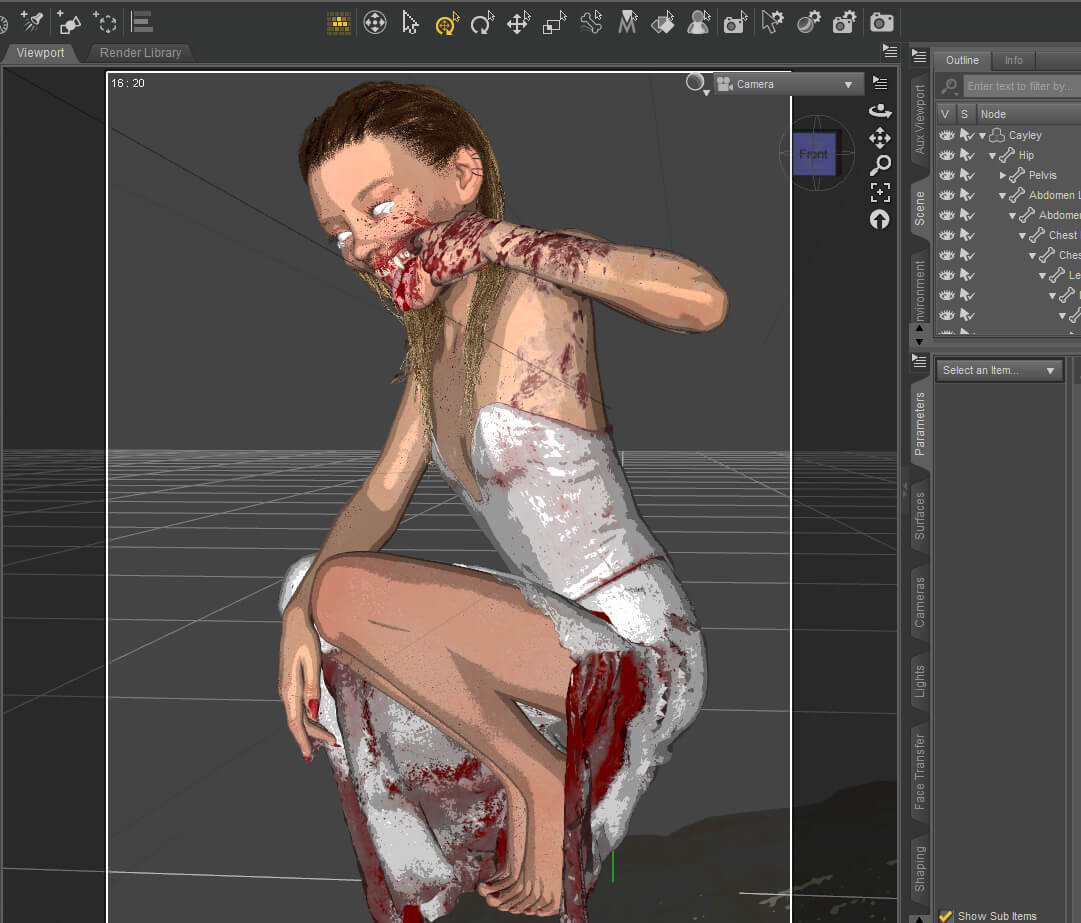Toggle visibility eye for Hip
The height and width of the screenshot is (923, 1081).
[x=947, y=155]
